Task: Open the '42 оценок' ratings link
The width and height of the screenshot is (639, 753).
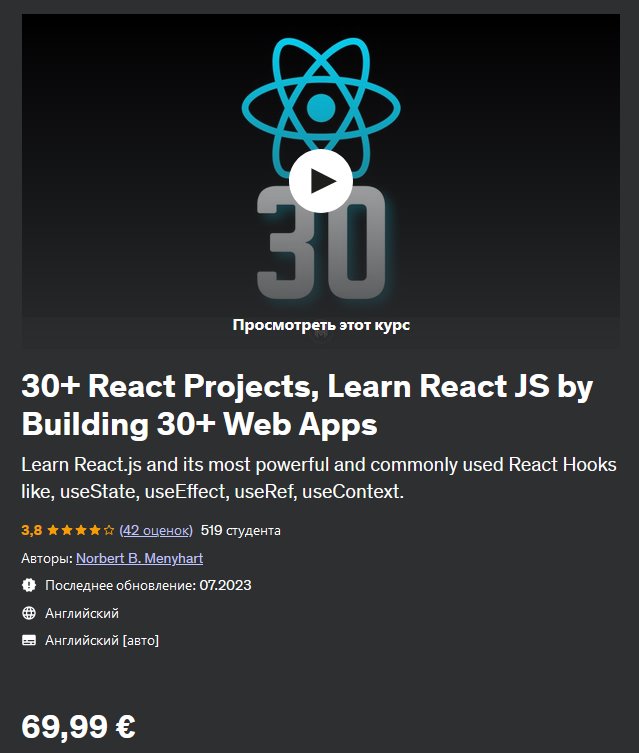Action: (156, 530)
